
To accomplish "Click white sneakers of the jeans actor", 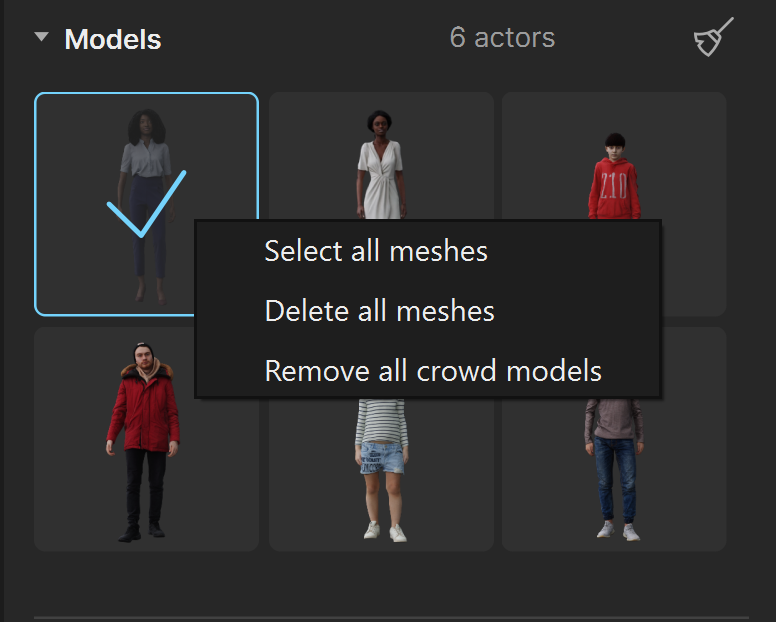I will 618,531.
